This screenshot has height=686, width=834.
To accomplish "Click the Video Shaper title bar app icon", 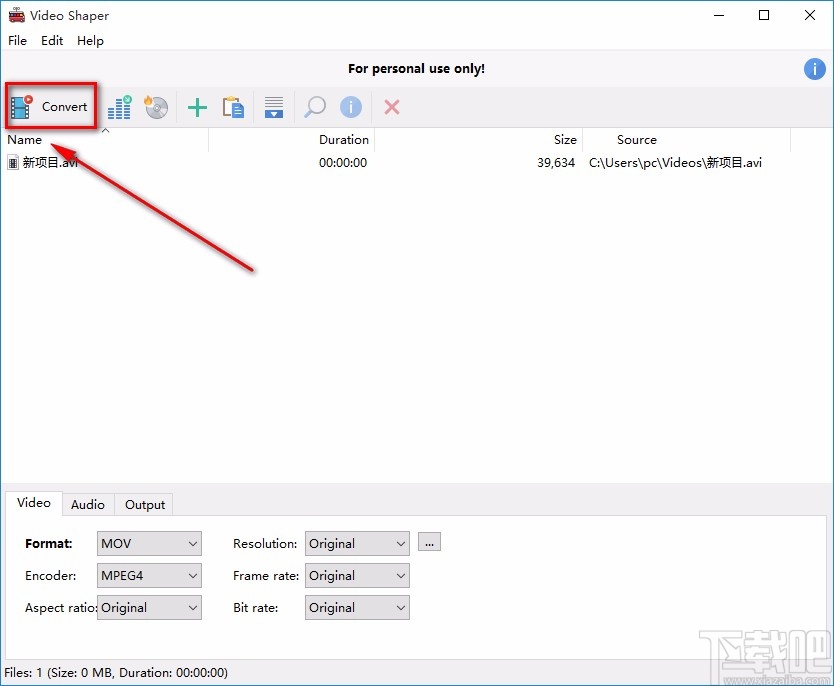I will click(x=16, y=15).
